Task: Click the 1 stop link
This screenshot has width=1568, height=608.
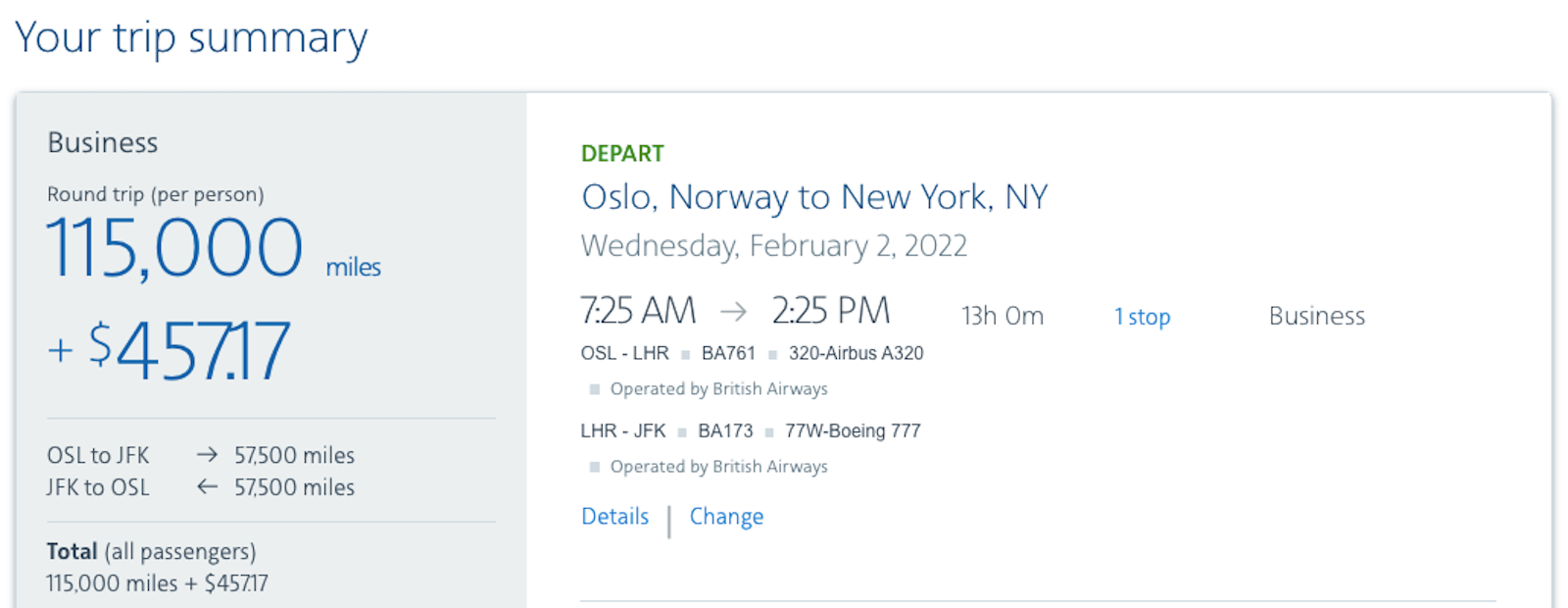Action: click(1142, 317)
